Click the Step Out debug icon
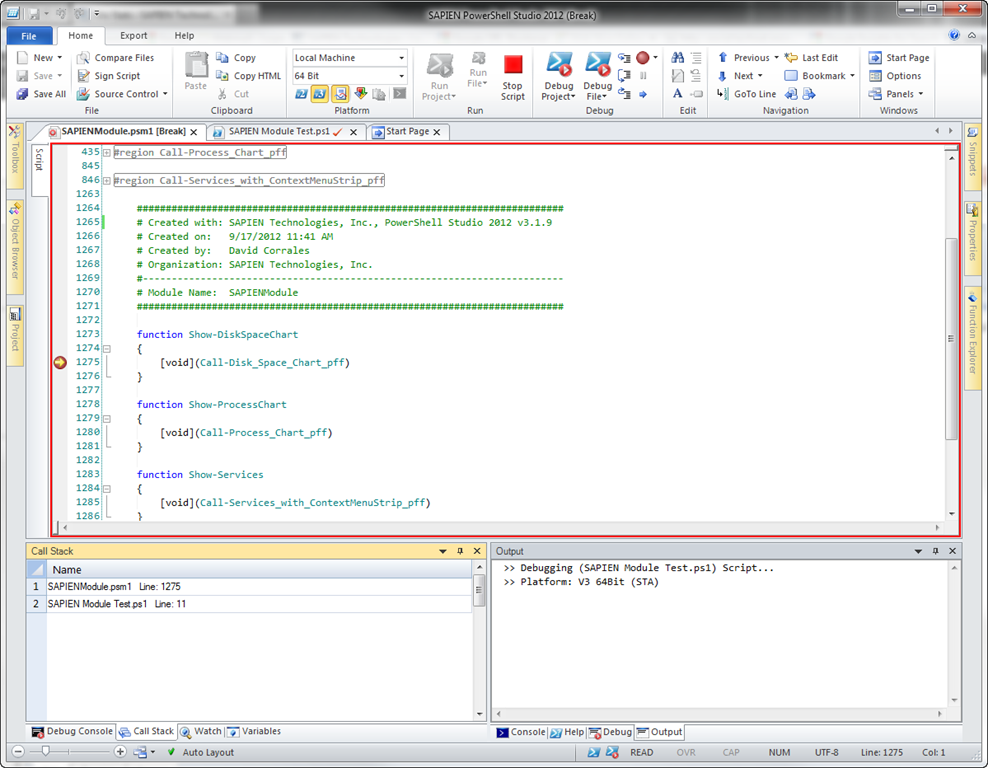 click(x=624, y=94)
